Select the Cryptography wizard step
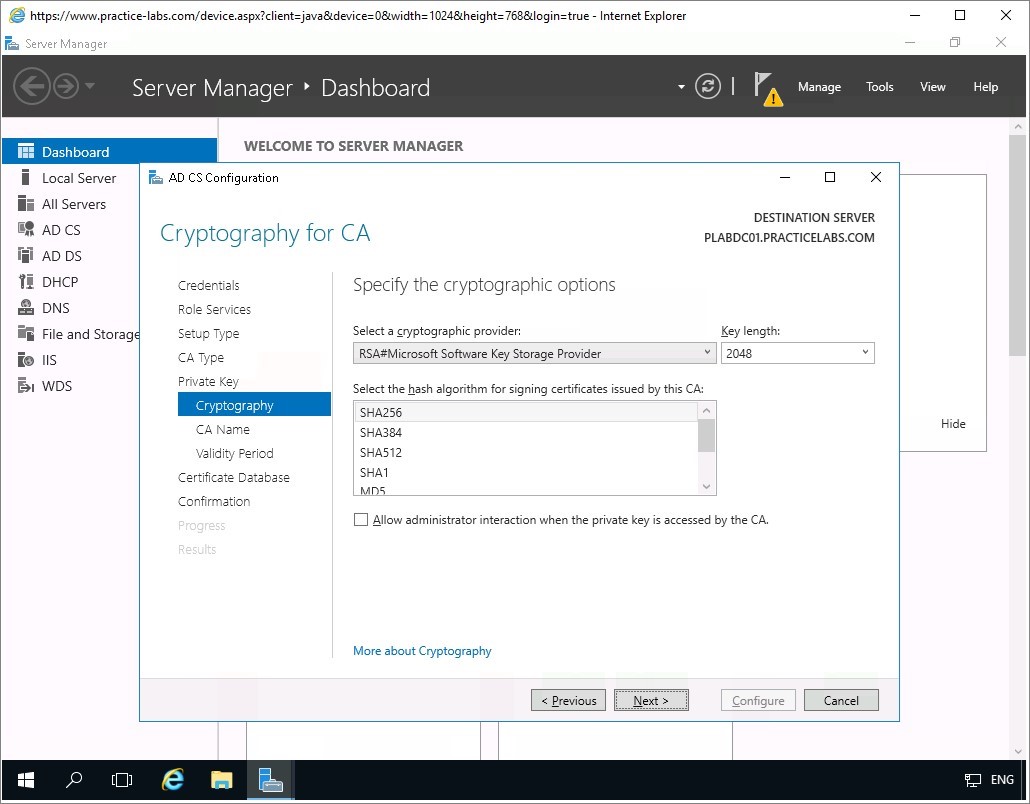 [x=254, y=405]
